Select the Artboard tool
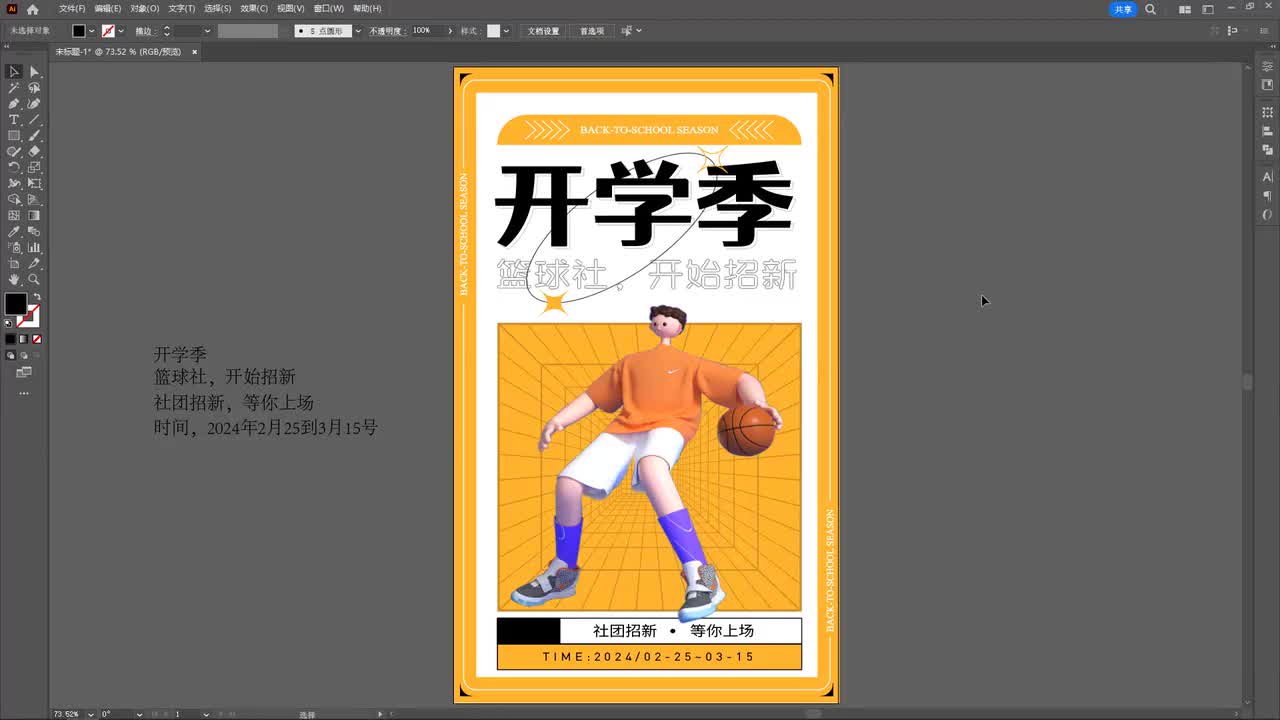The image size is (1280, 720). [14, 264]
